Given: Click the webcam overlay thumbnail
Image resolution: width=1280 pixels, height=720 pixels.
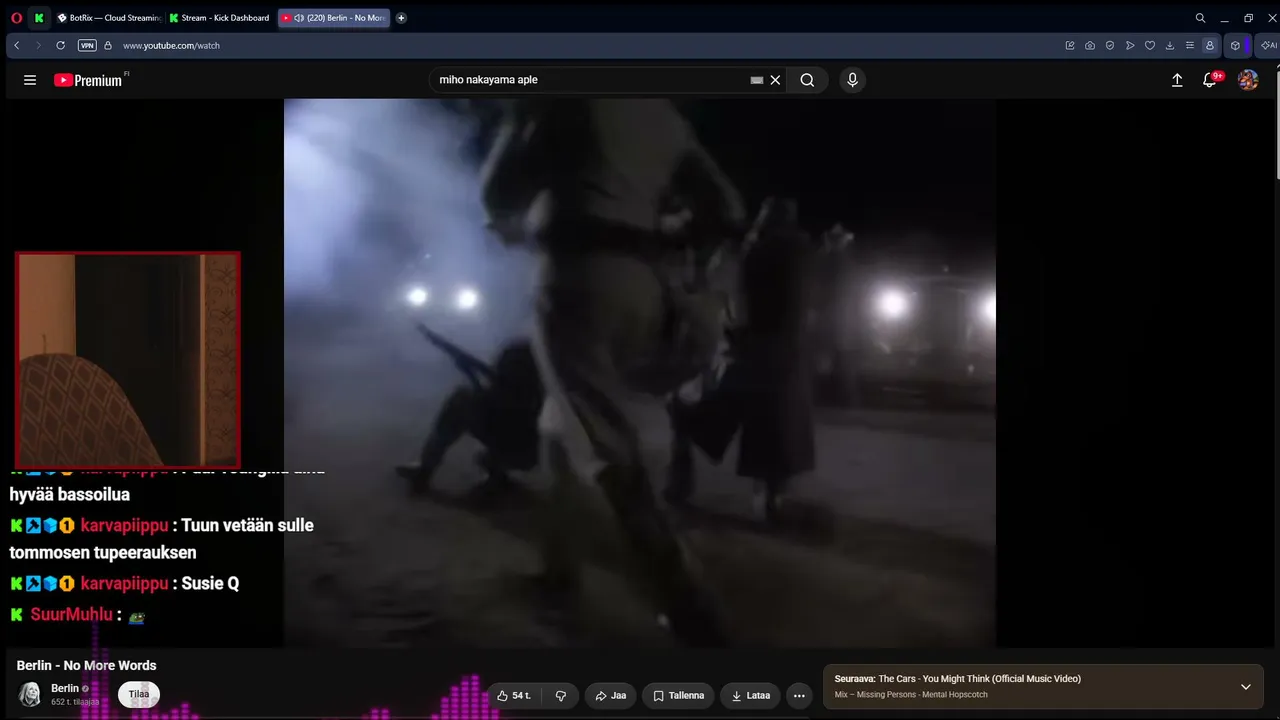Looking at the screenshot, I should click(x=128, y=360).
